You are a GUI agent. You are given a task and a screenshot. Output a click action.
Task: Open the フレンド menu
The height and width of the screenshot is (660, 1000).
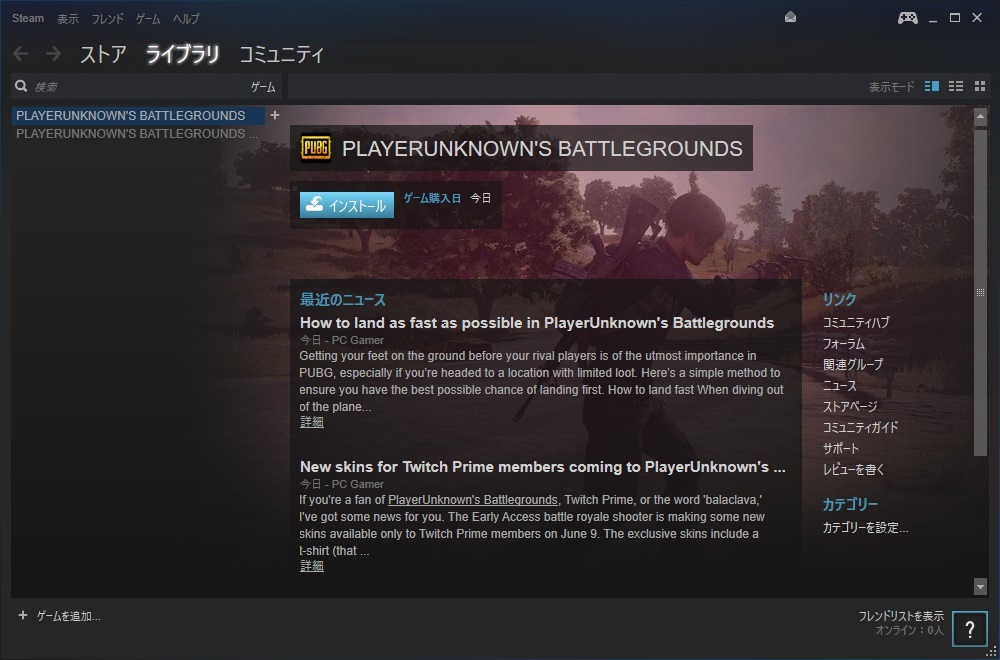click(107, 18)
